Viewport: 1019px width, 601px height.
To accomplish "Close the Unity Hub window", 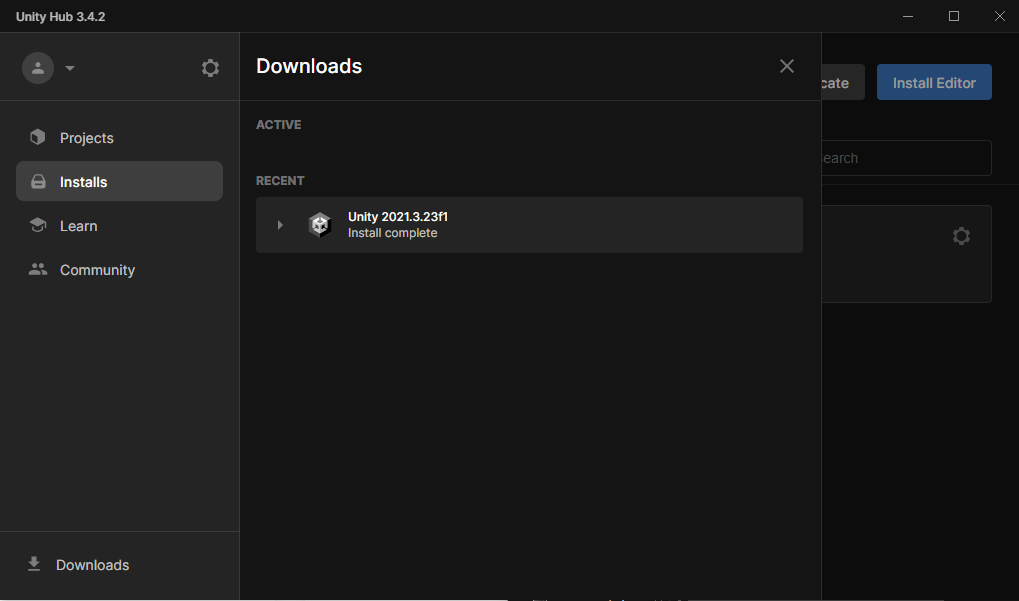I will 999,16.
